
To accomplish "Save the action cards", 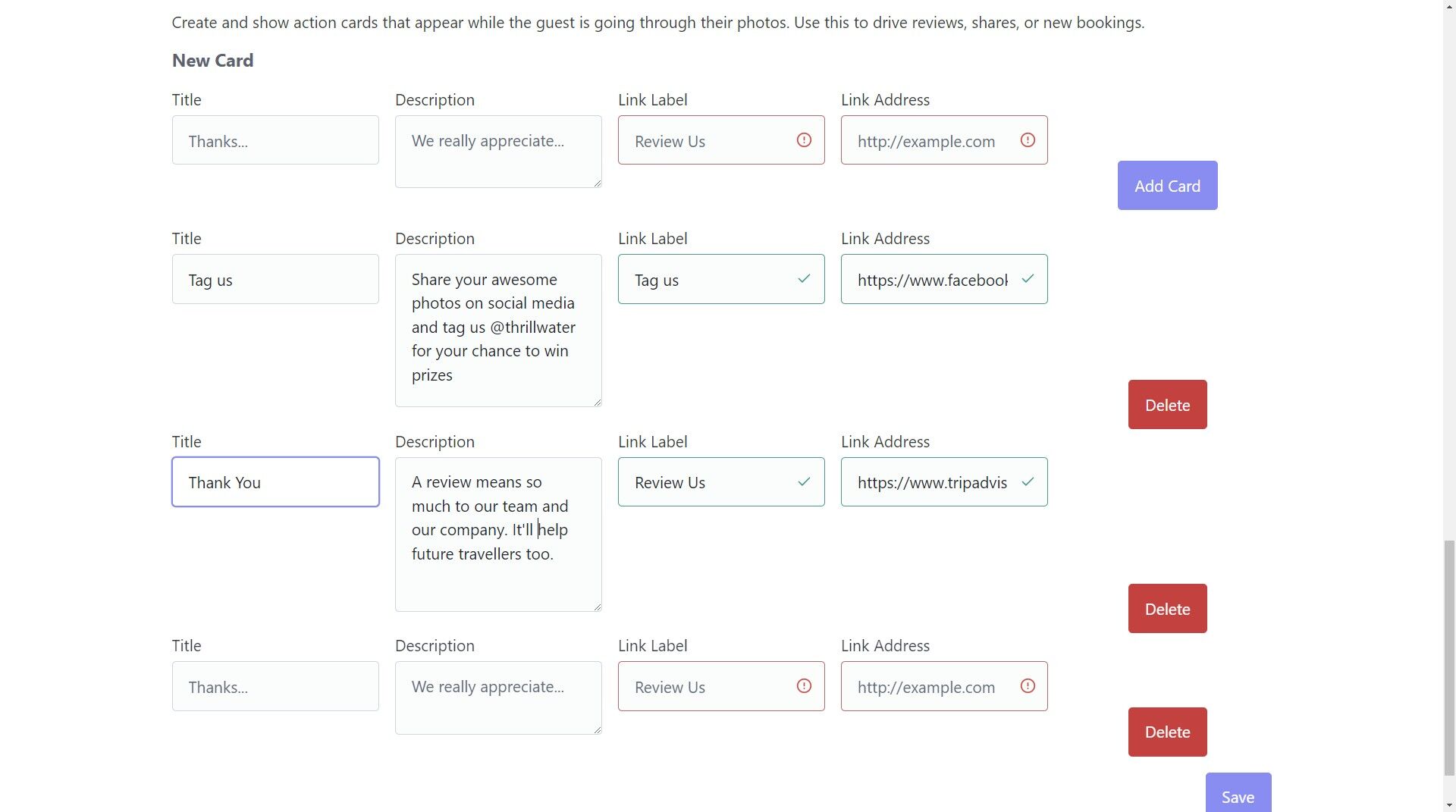I will (1238, 796).
